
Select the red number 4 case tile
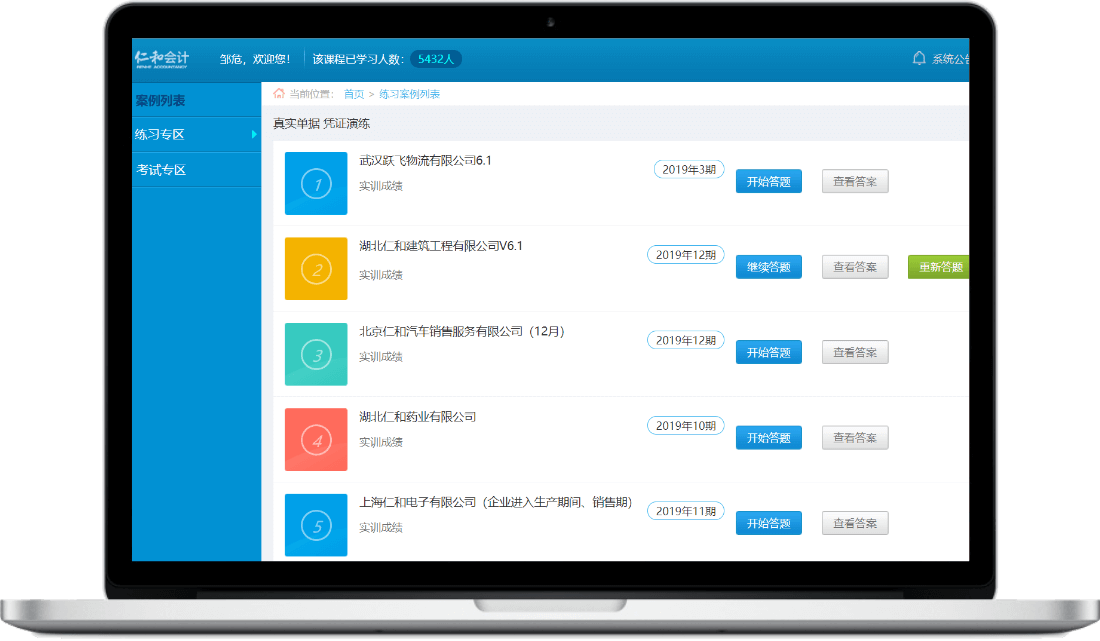(x=316, y=440)
